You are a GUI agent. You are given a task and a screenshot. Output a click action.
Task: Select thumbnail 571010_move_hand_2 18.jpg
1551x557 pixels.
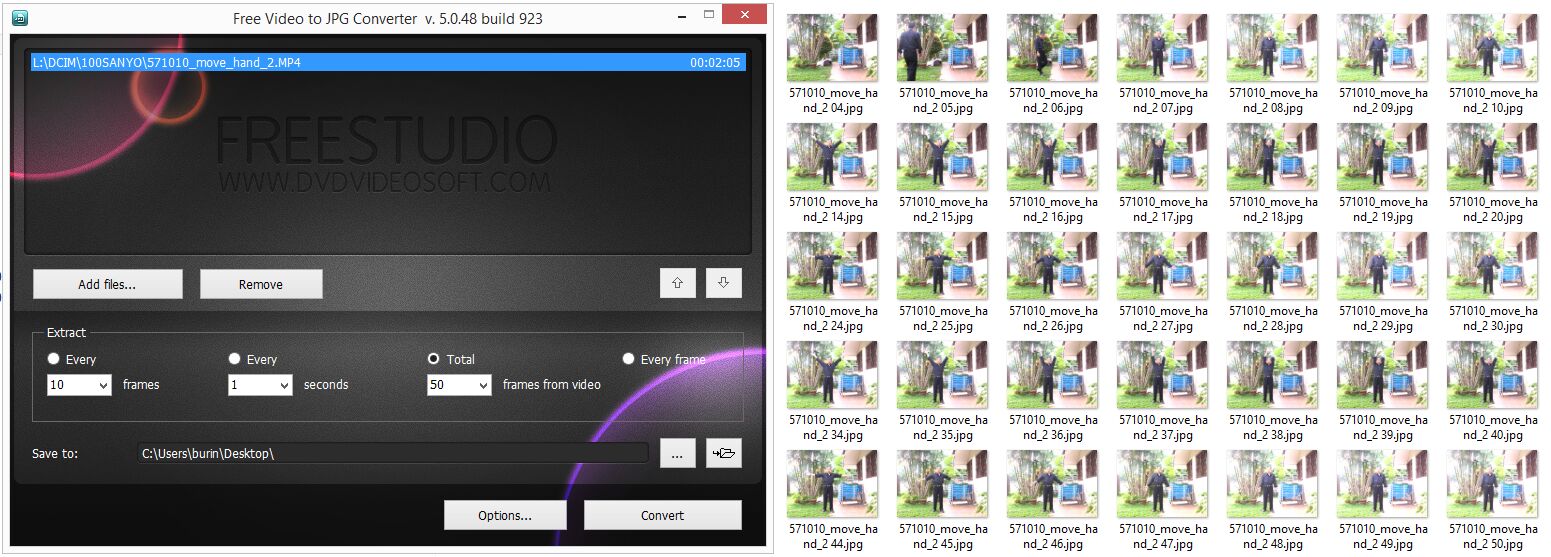coord(1273,157)
